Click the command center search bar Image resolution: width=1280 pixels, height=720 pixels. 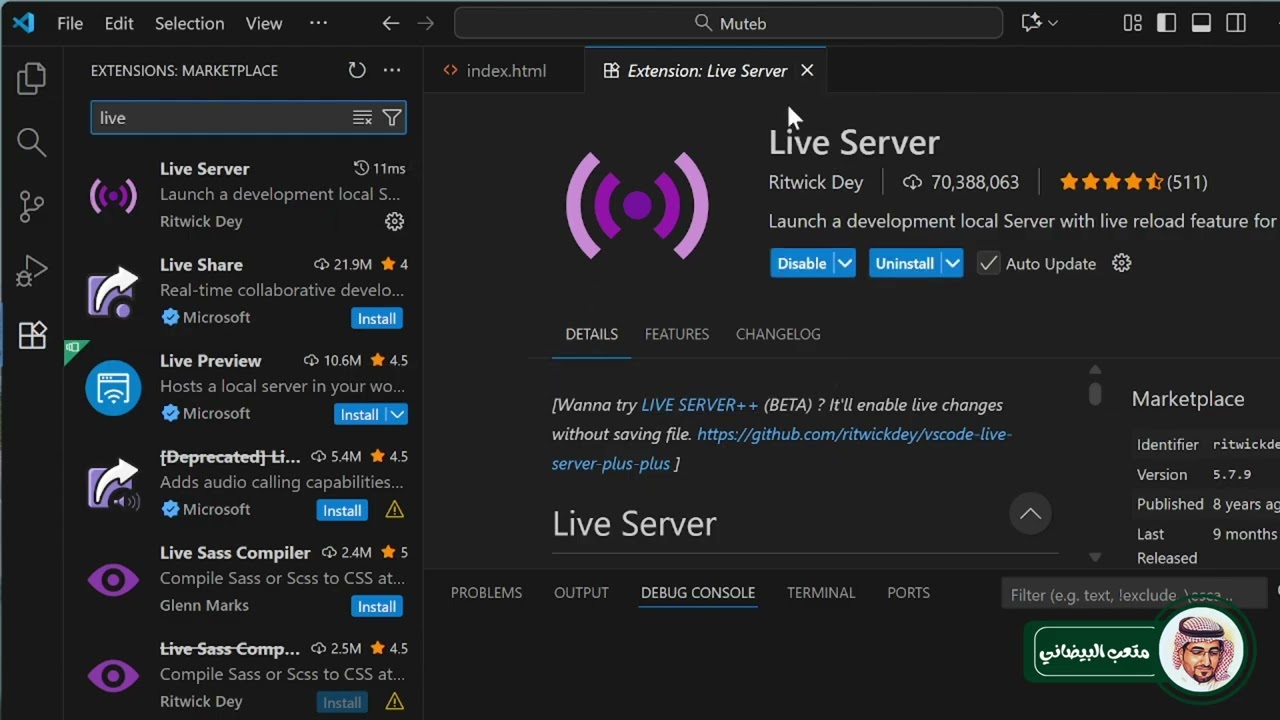pos(728,23)
